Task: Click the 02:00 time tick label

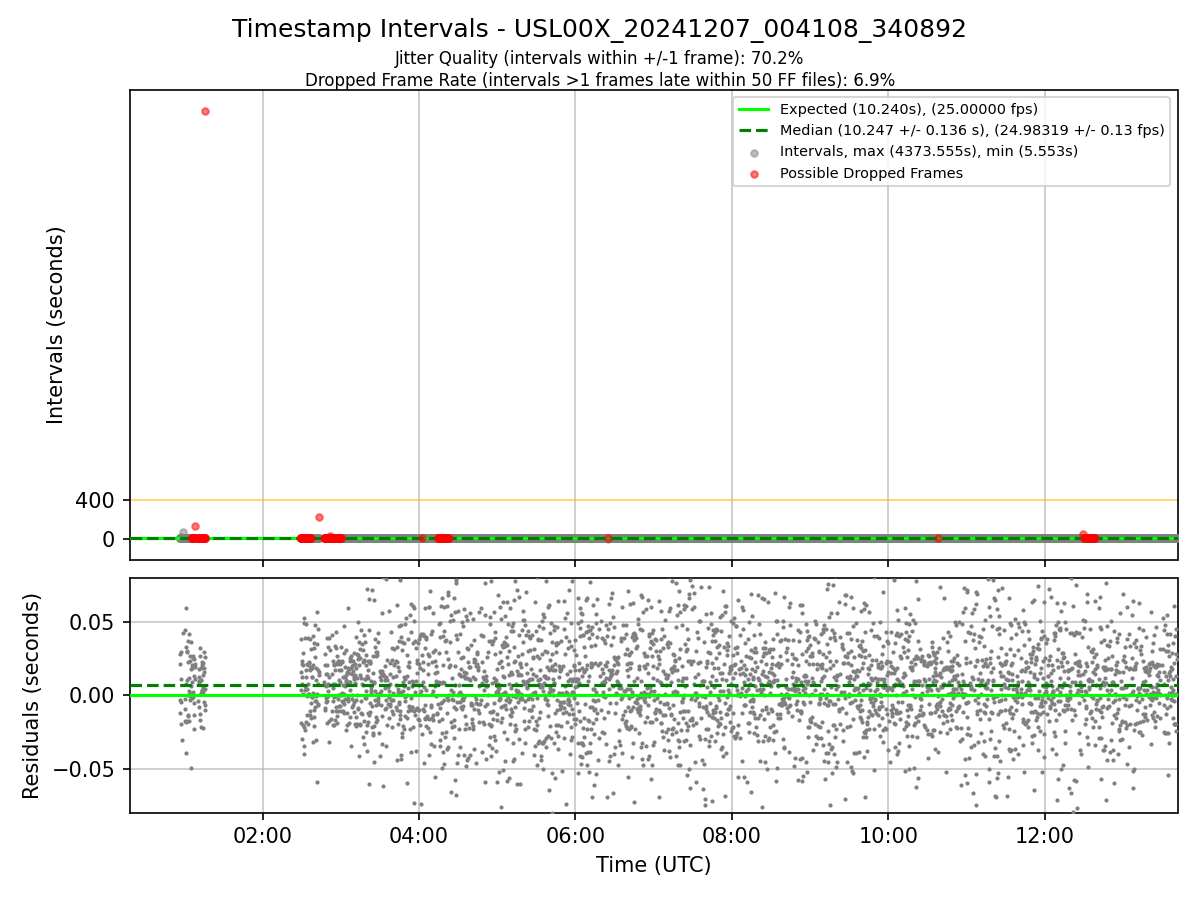Action: [x=263, y=834]
